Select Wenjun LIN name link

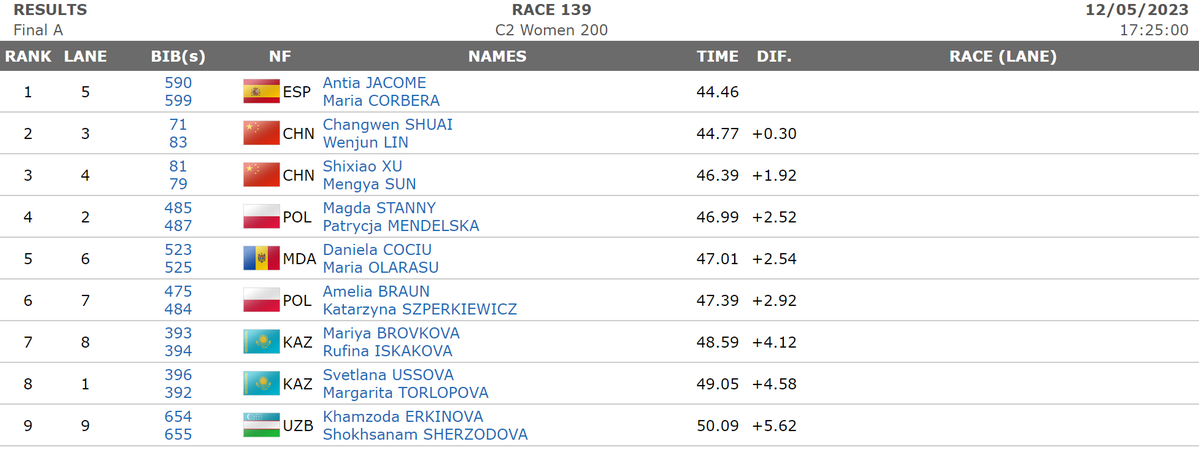tap(365, 143)
